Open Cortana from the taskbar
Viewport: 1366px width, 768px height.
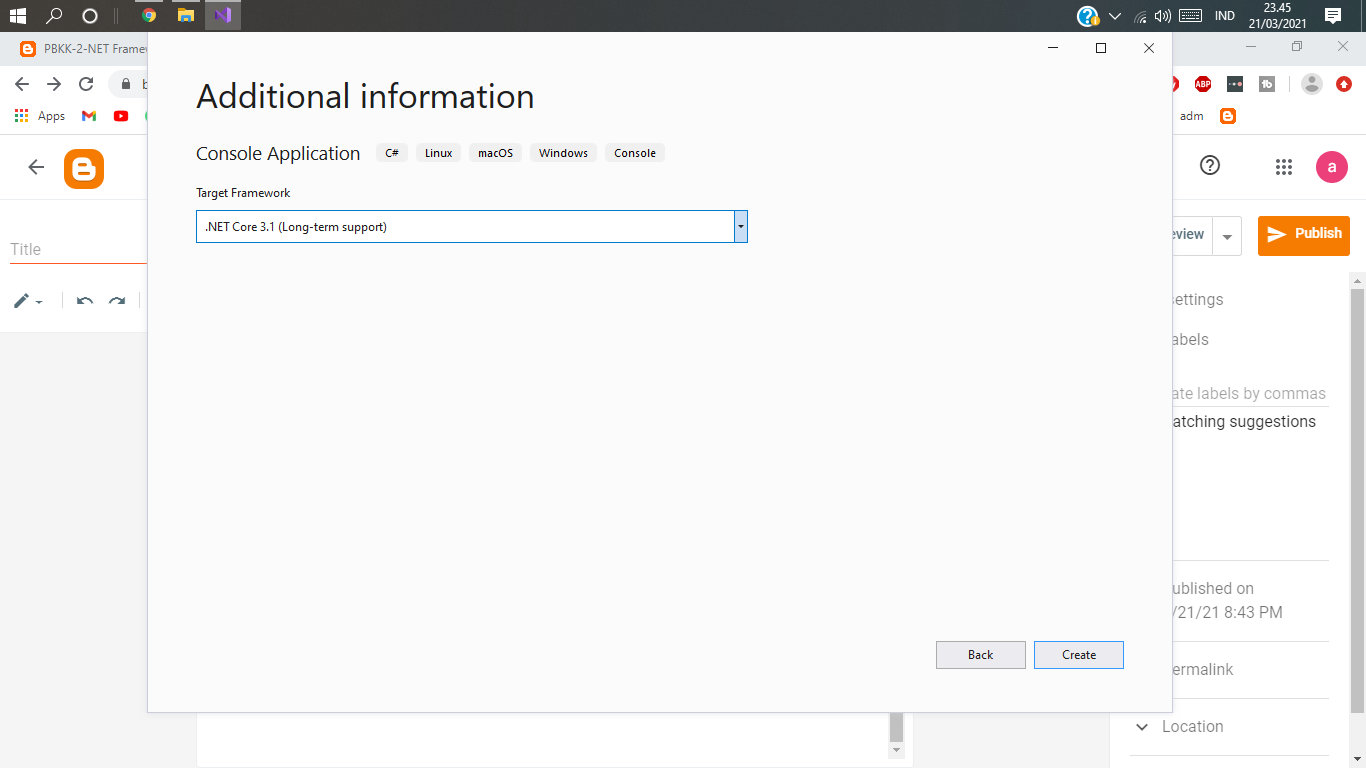90,15
